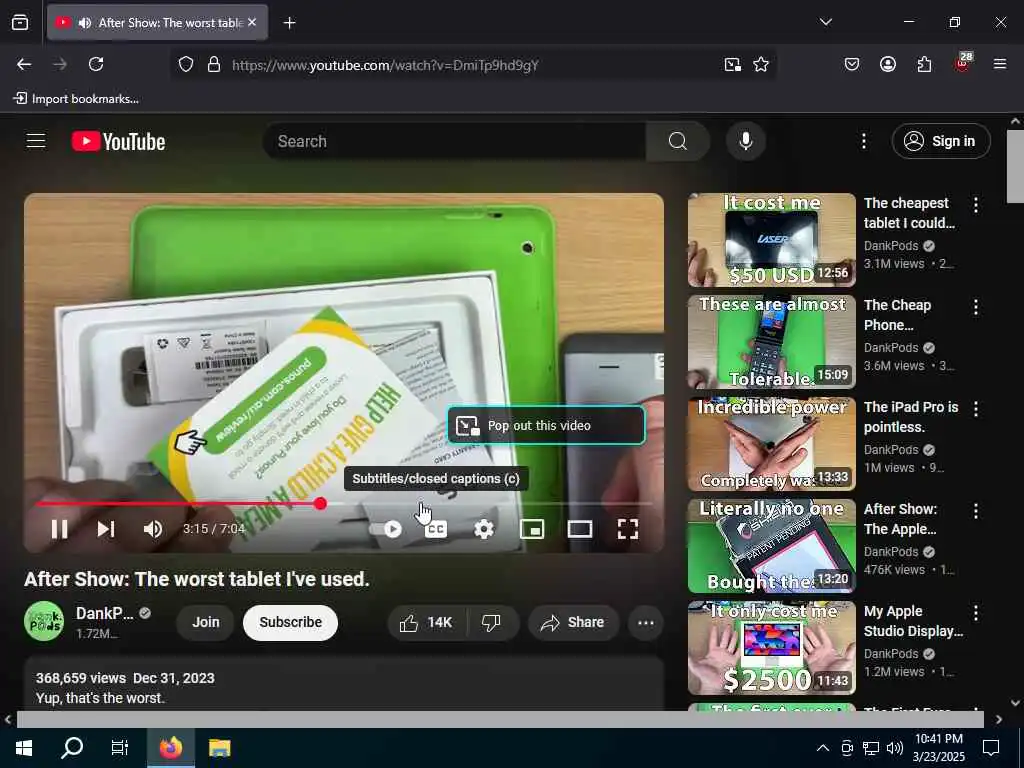Pop out this video button
Image resolution: width=1024 pixels, height=768 pixels.
(x=546, y=425)
